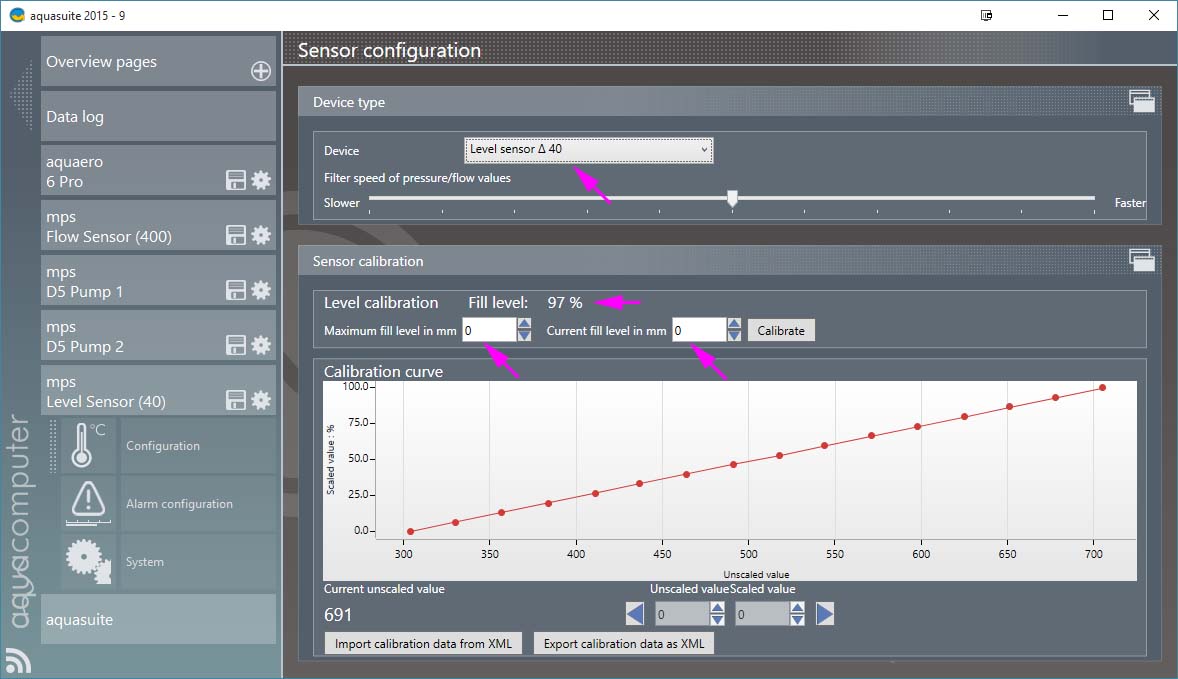Open settings gear for D5 Pump 1
This screenshot has width=1178, height=679.
point(261,290)
